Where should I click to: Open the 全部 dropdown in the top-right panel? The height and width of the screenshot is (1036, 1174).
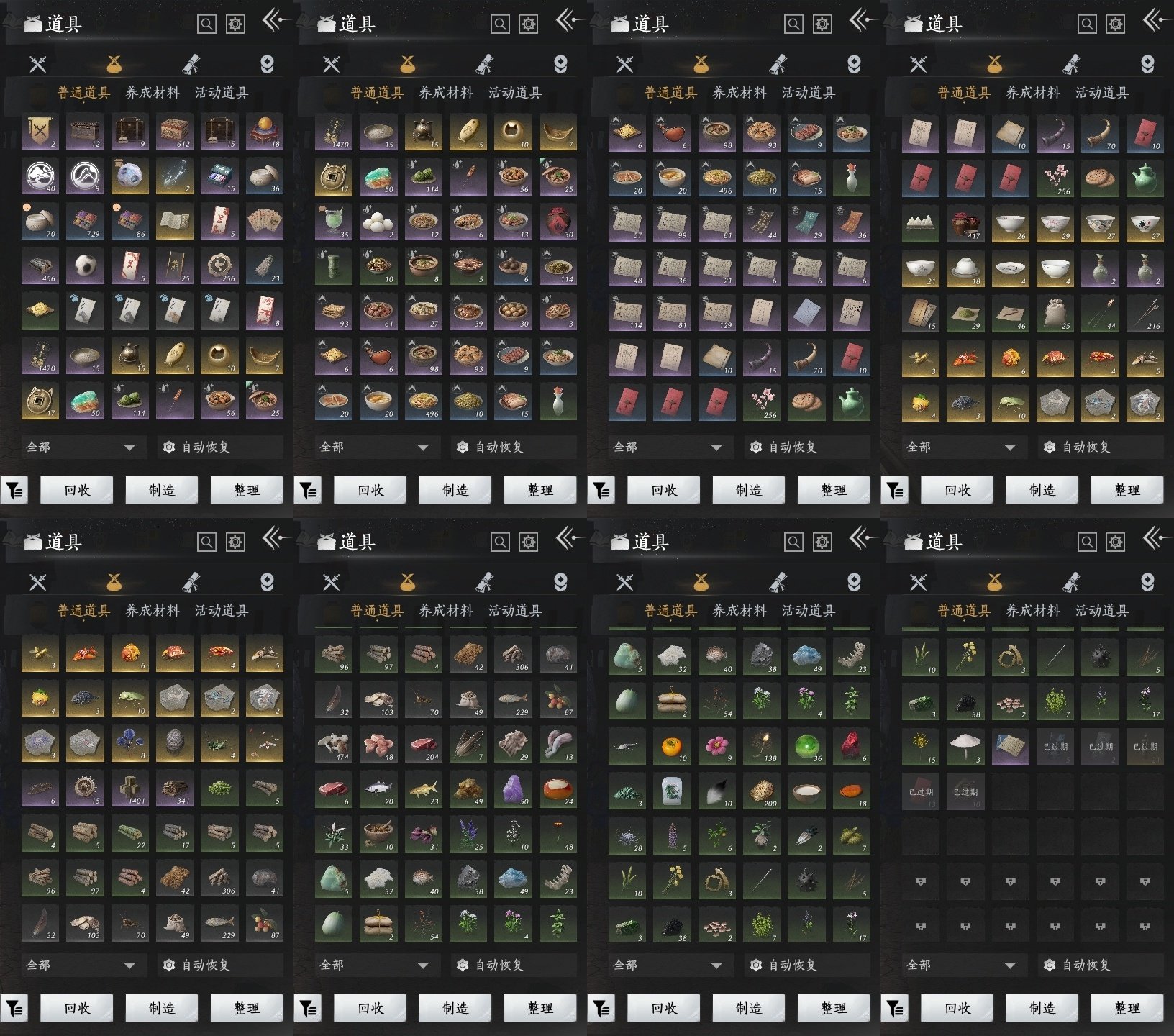pyautogui.click(x=960, y=447)
